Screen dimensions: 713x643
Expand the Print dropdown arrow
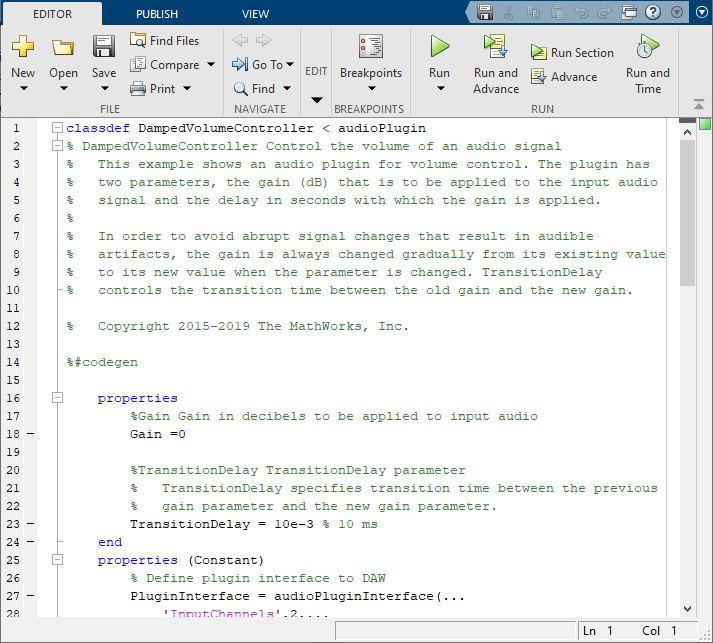[x=187, y=88]
